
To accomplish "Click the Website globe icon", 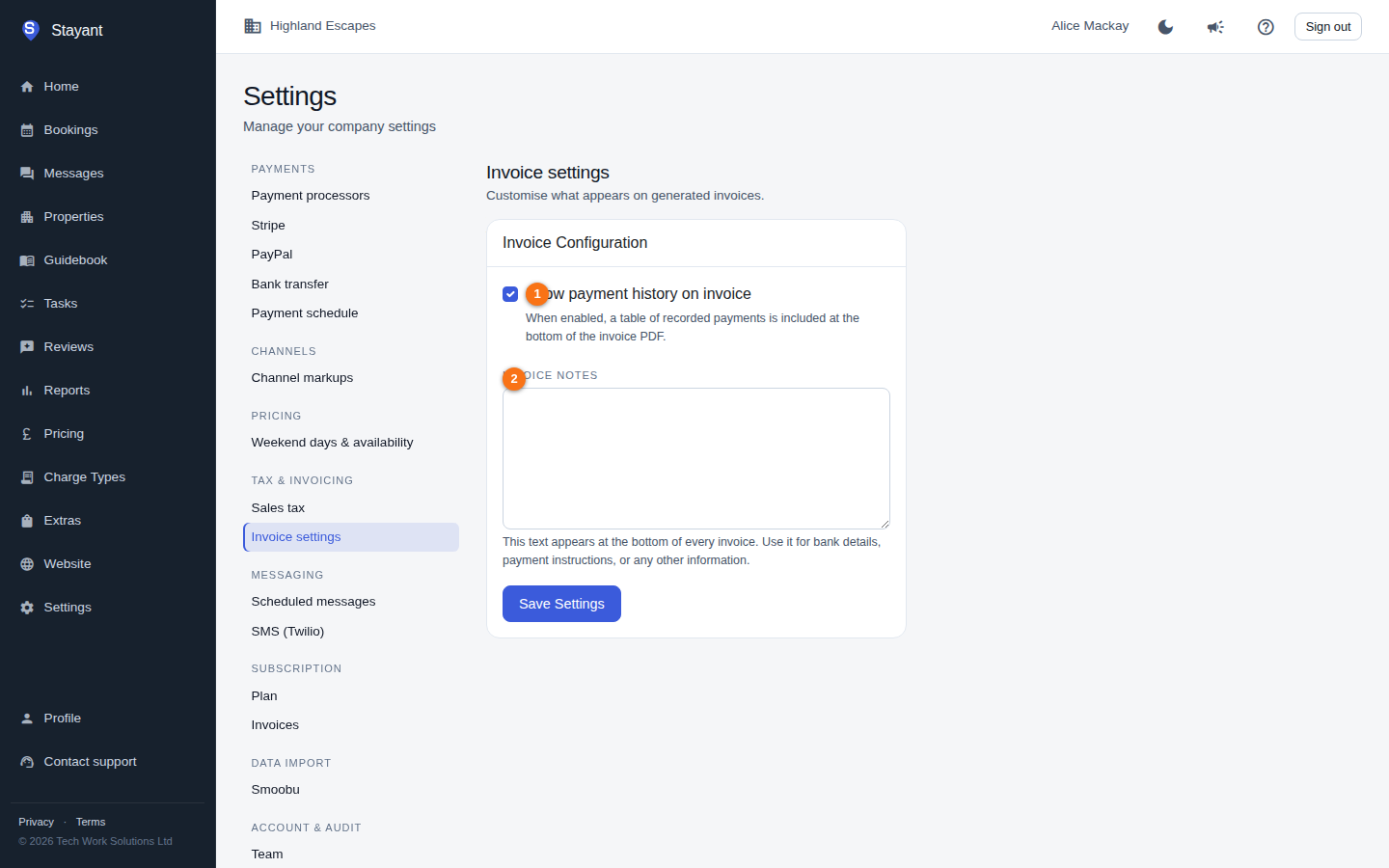I will pos(27,564).
